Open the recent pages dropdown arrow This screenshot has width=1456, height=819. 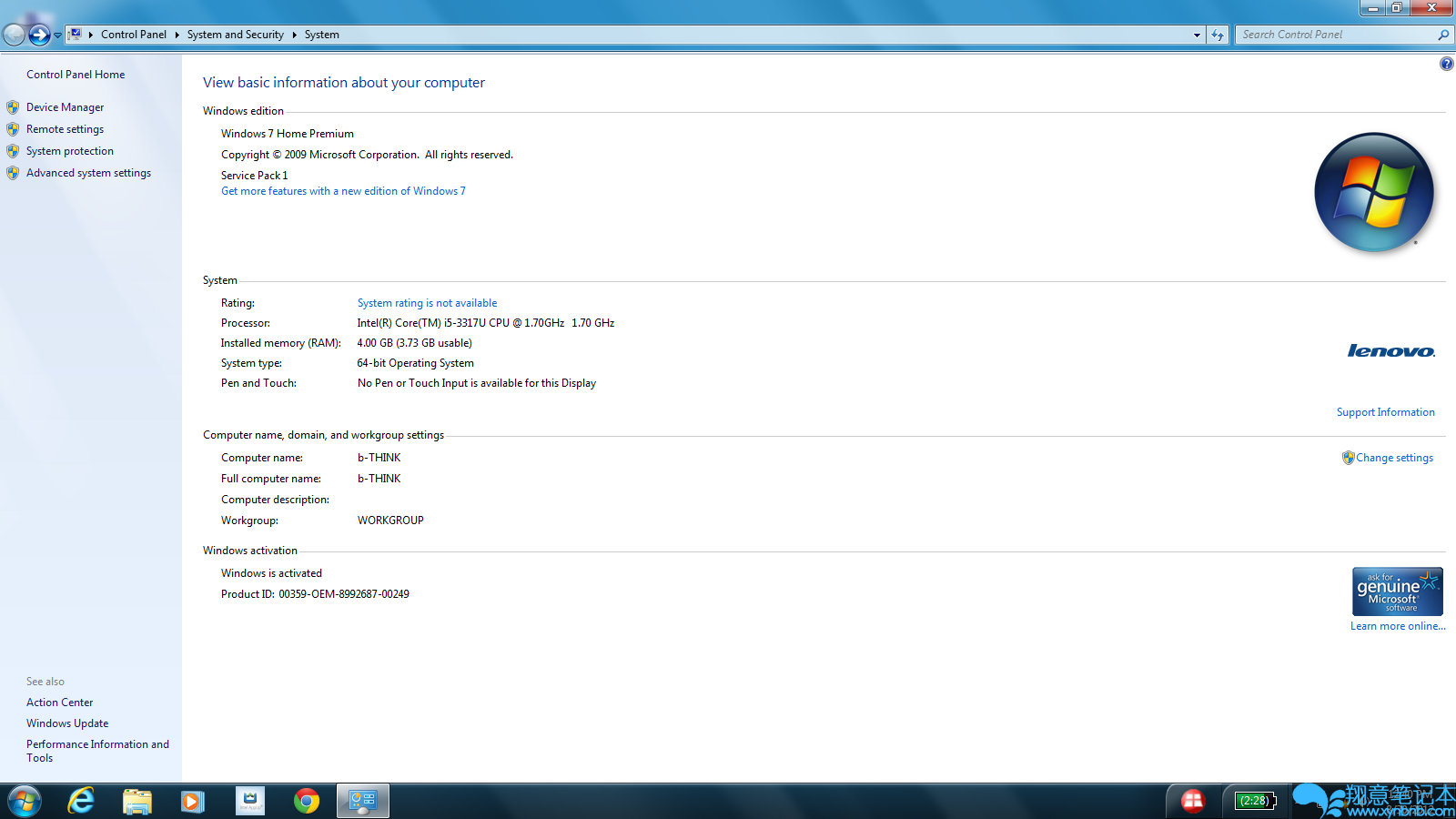point(57,35)
